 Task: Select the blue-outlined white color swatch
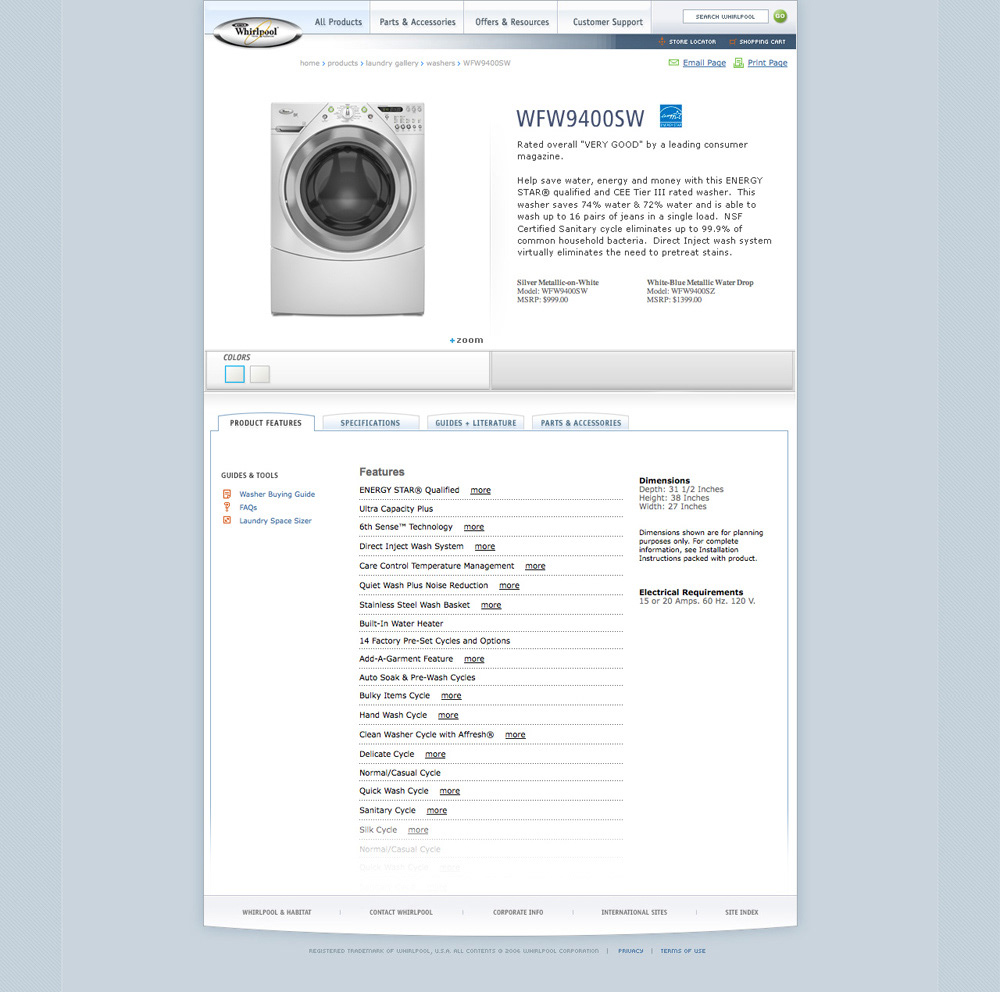click(235, 374)
